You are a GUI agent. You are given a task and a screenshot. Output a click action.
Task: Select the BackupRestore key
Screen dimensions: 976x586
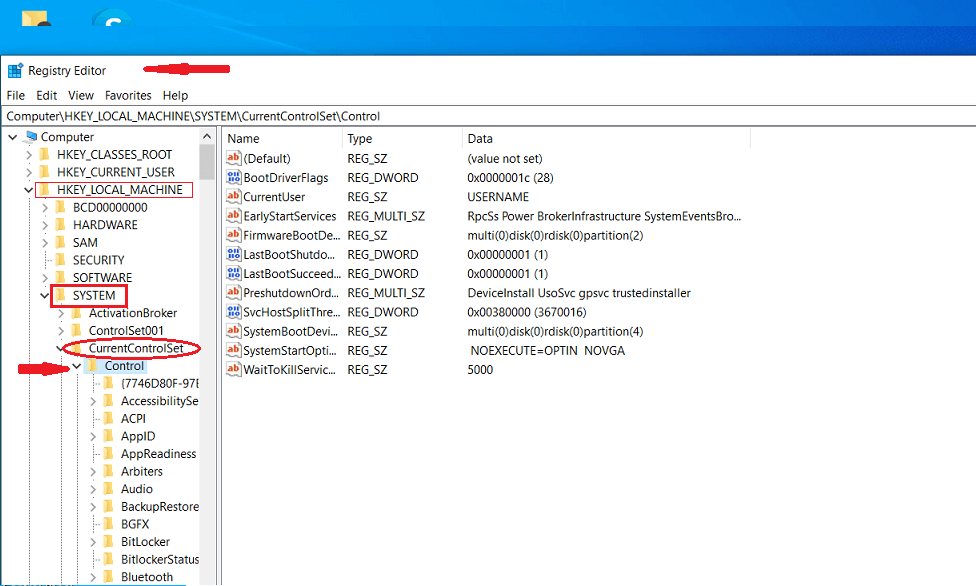click(x=159, y=507)
